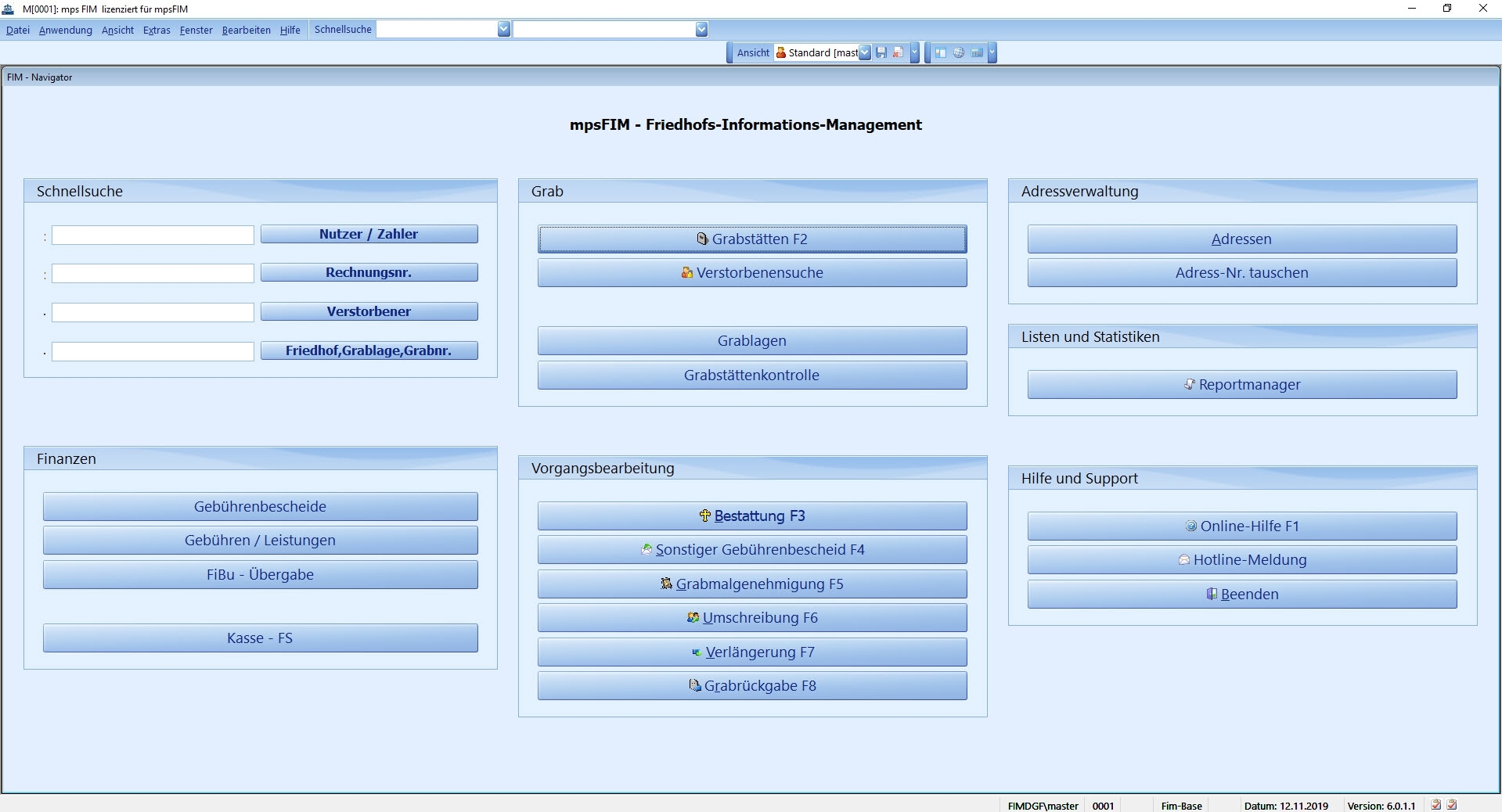Expand the first Schnellsuche dropdown in the menu bar
The height and width of the screenshot is (812, 1502).
pos(504,30)
